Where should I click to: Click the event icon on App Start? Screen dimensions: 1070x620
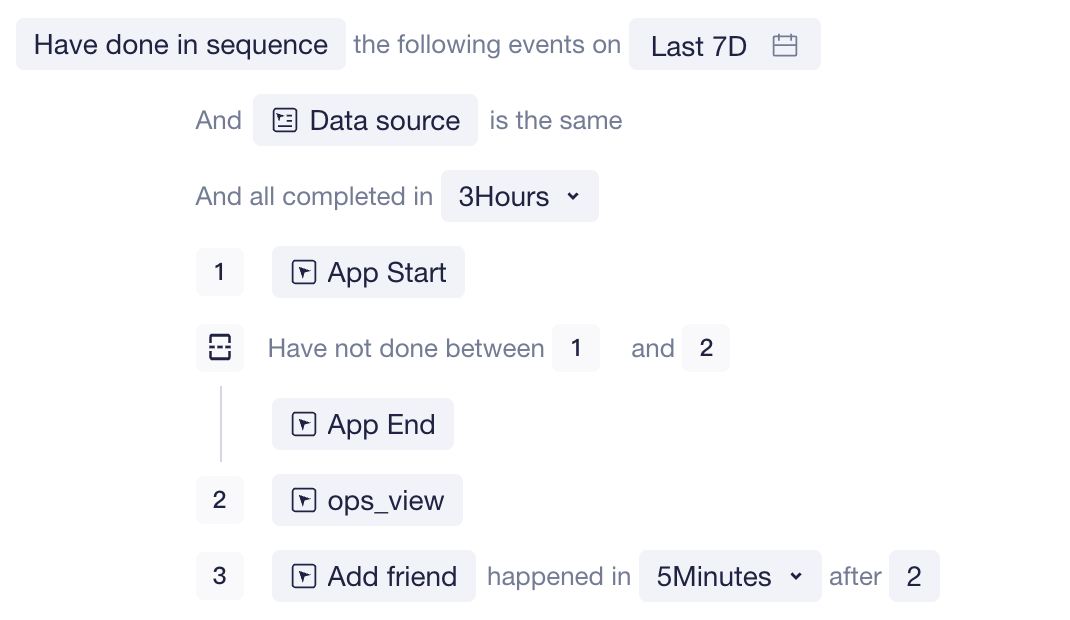coord(304,272)
